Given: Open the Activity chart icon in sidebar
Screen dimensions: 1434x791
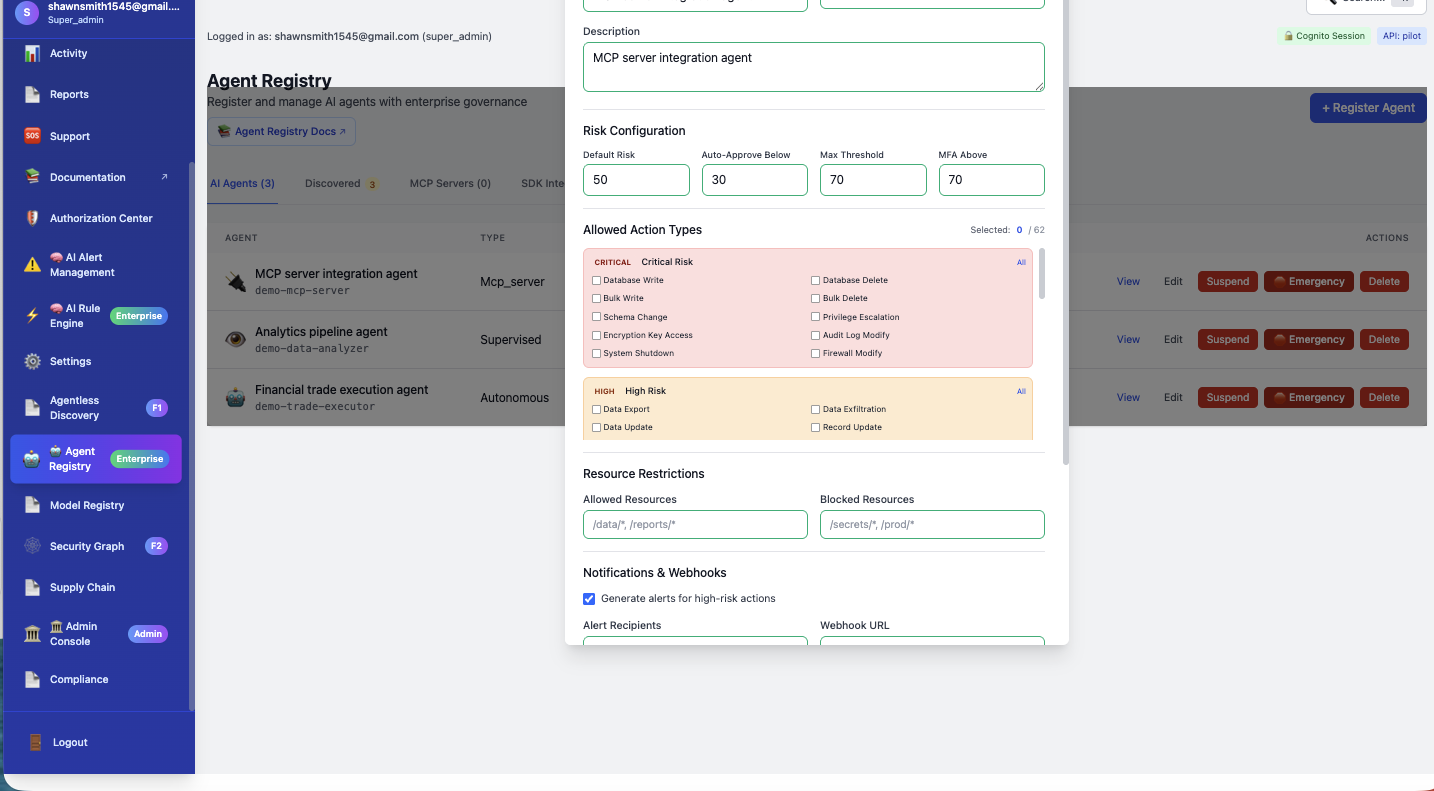Looking at the screenshot, I should 32,54.
